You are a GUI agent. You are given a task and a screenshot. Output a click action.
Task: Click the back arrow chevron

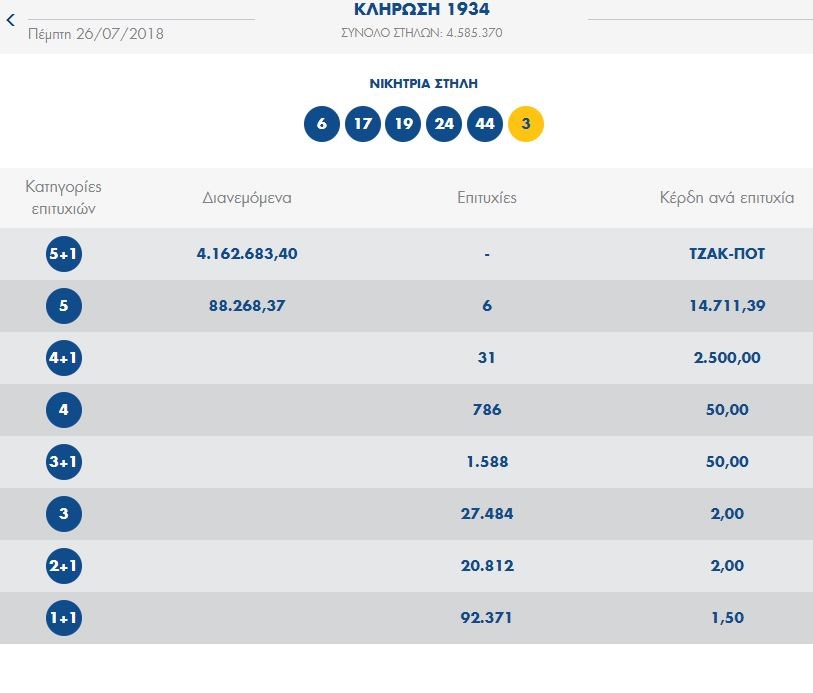pos(11,20)
